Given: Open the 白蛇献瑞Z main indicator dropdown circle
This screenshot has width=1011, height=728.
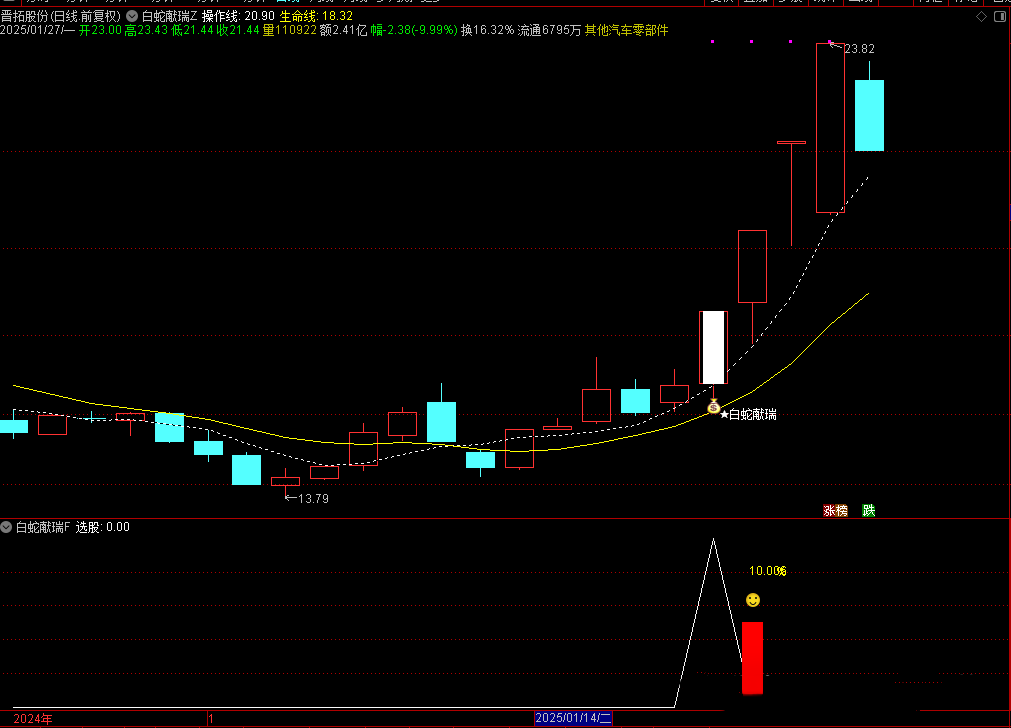Looking at the screenshot, I should (x=132, y=16).
